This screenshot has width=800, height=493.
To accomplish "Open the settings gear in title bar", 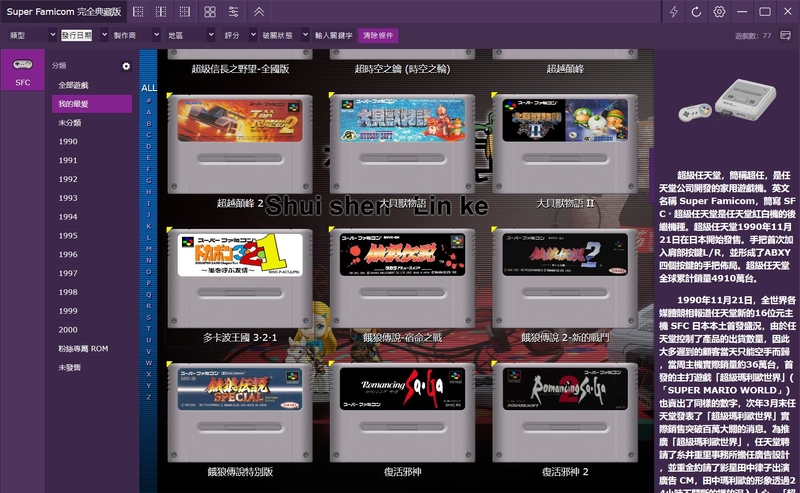I will click(x=719, y=12).
